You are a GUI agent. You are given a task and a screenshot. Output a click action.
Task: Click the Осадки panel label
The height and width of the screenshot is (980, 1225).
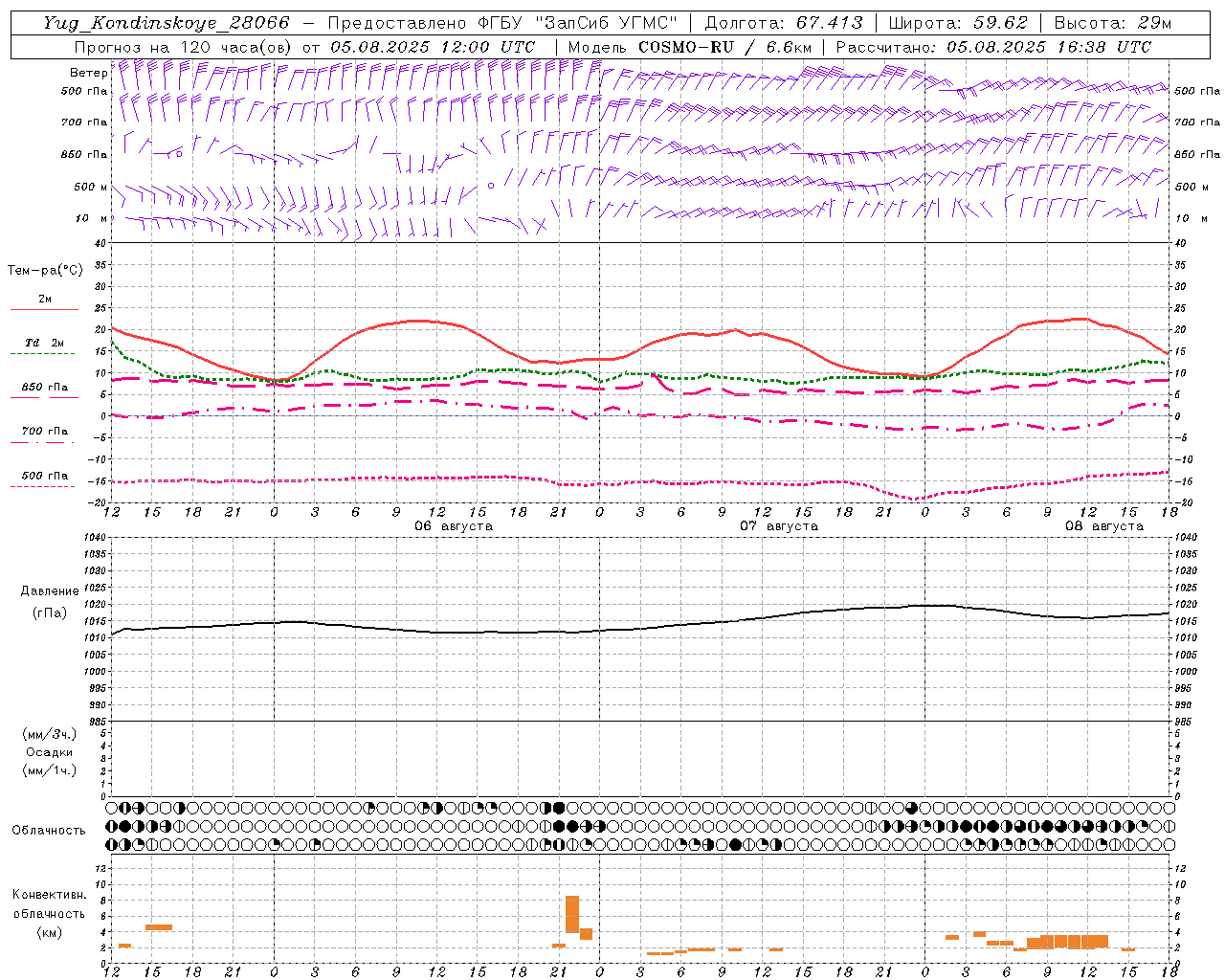click(x=50, y=752)
